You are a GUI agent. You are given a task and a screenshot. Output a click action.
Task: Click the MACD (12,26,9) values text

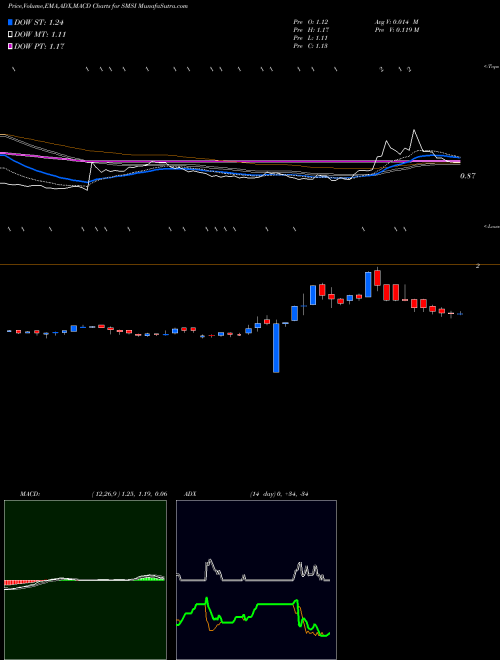(x=129, y=494)
